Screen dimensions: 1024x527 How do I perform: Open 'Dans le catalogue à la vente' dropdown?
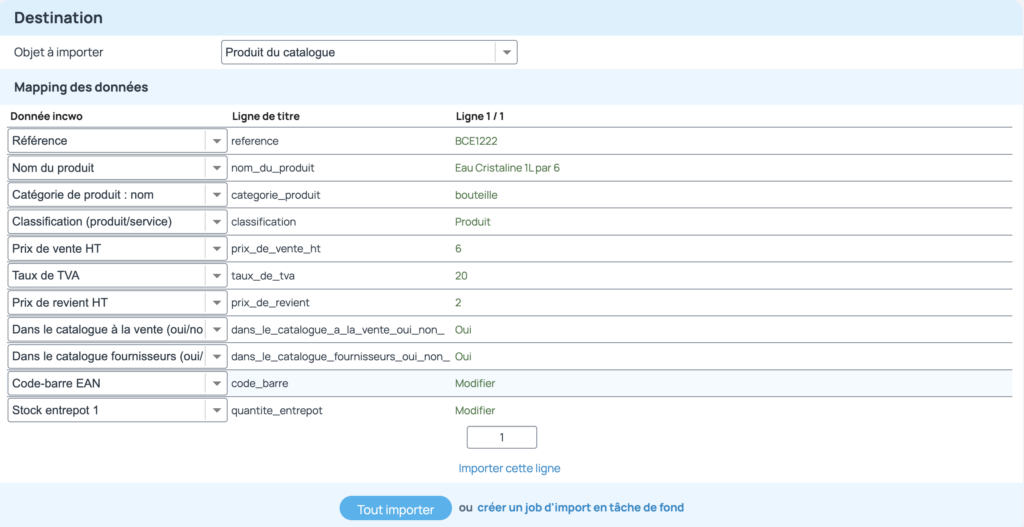118,330
